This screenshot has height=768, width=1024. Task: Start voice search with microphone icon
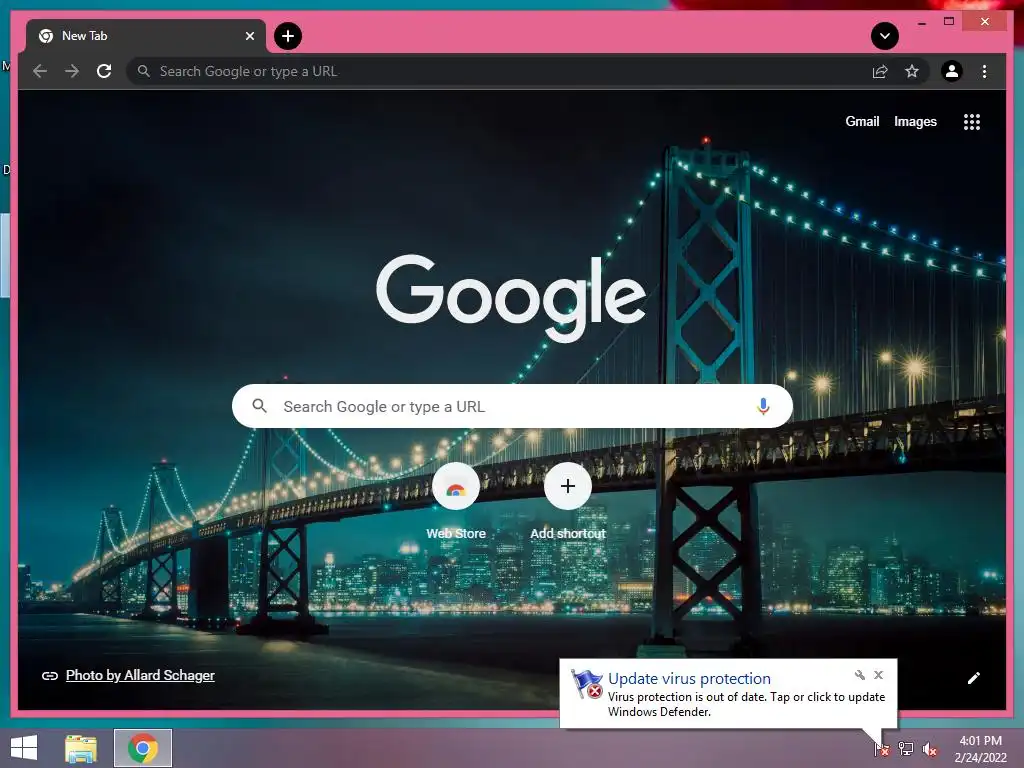tap(763, 406)
